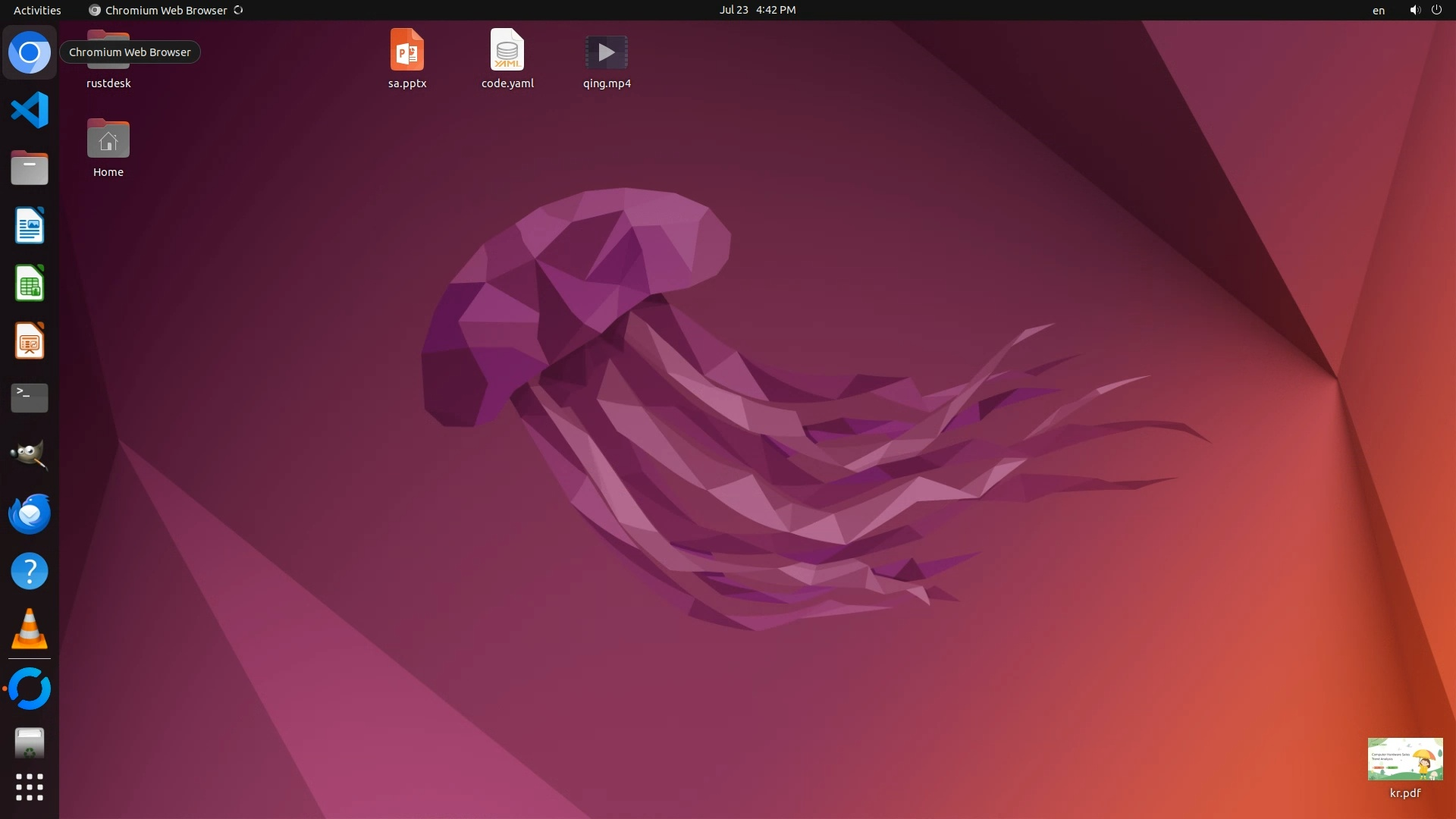1456x819 pixels.
Task: Launch Chromium Web Browser from dock
Action: (x=30, y=52)
